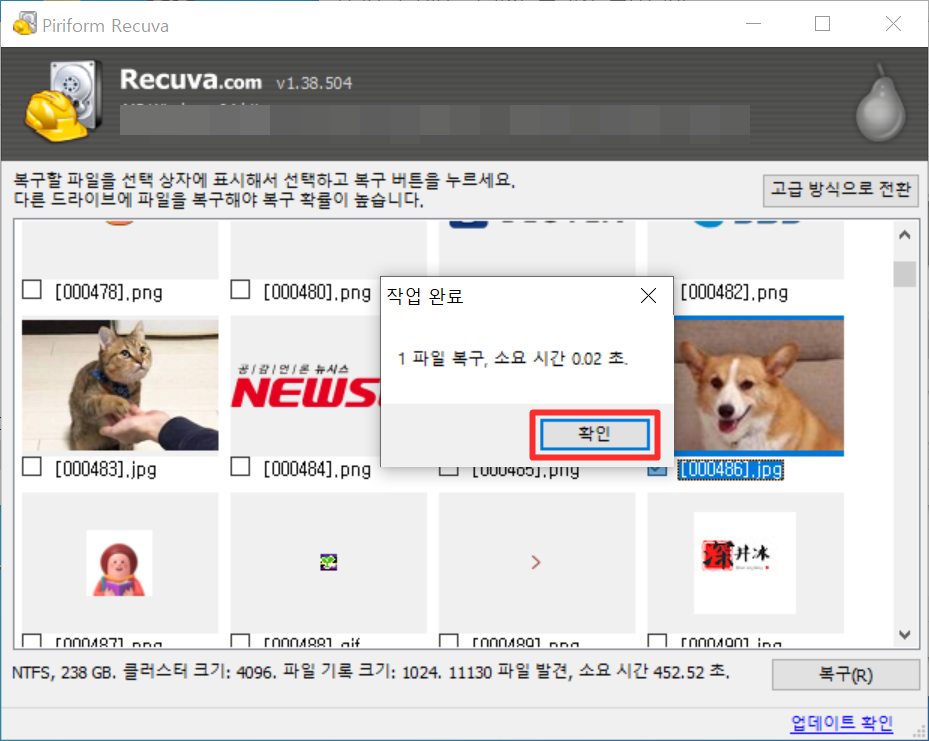Check the box for [000489] file
Image resolution: width=929 pixels, height=741 pixels.
(449, 640)
